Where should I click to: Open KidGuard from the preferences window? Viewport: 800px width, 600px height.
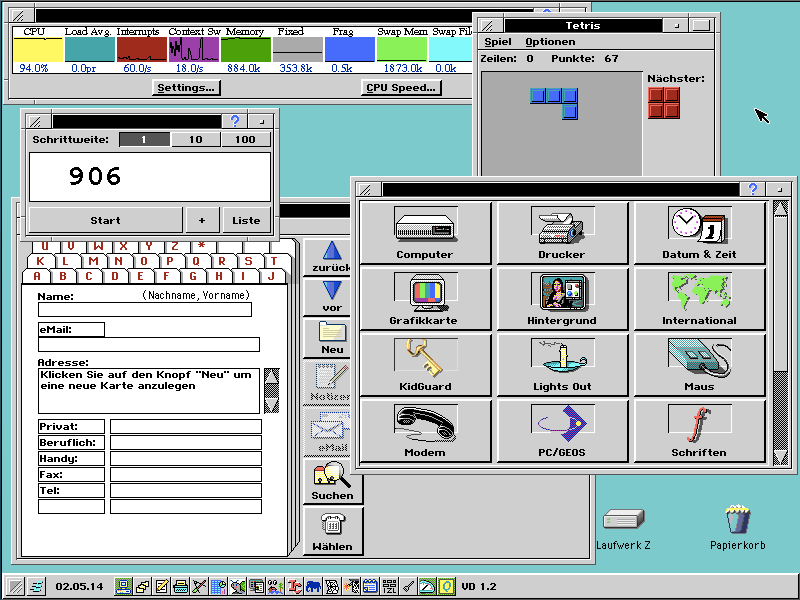424,365
